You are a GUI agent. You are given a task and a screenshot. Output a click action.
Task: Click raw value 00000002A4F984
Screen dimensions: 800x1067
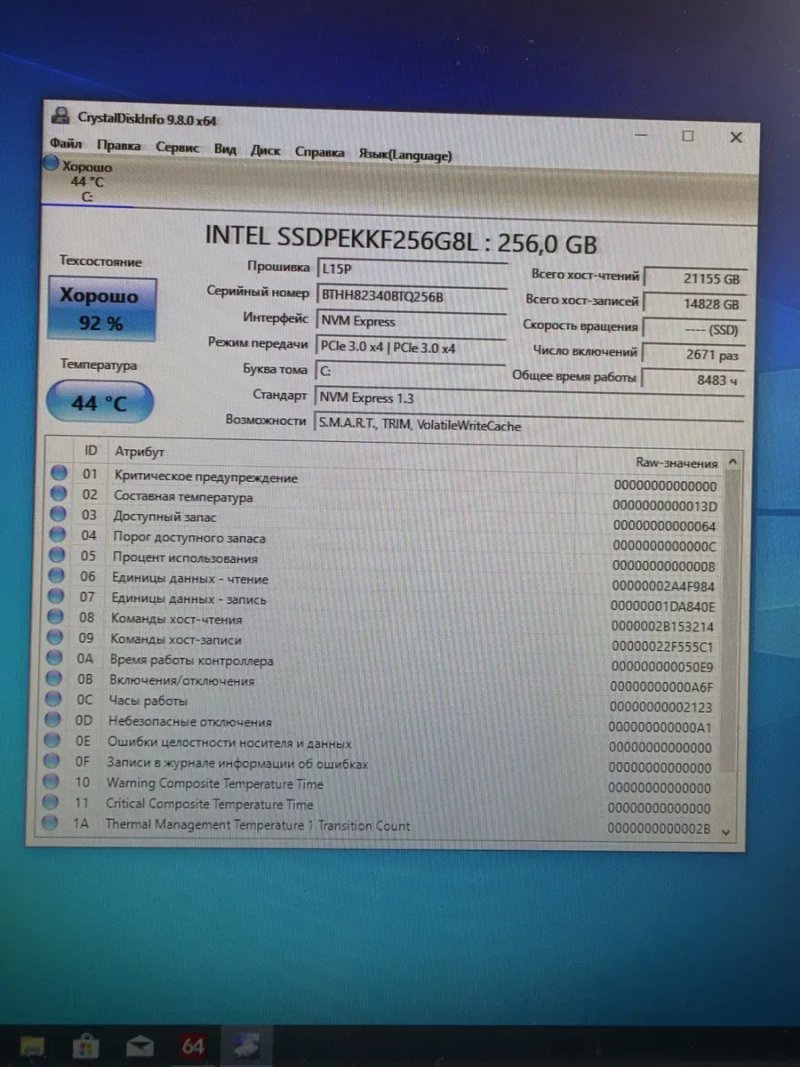click(x=663, y=586)
